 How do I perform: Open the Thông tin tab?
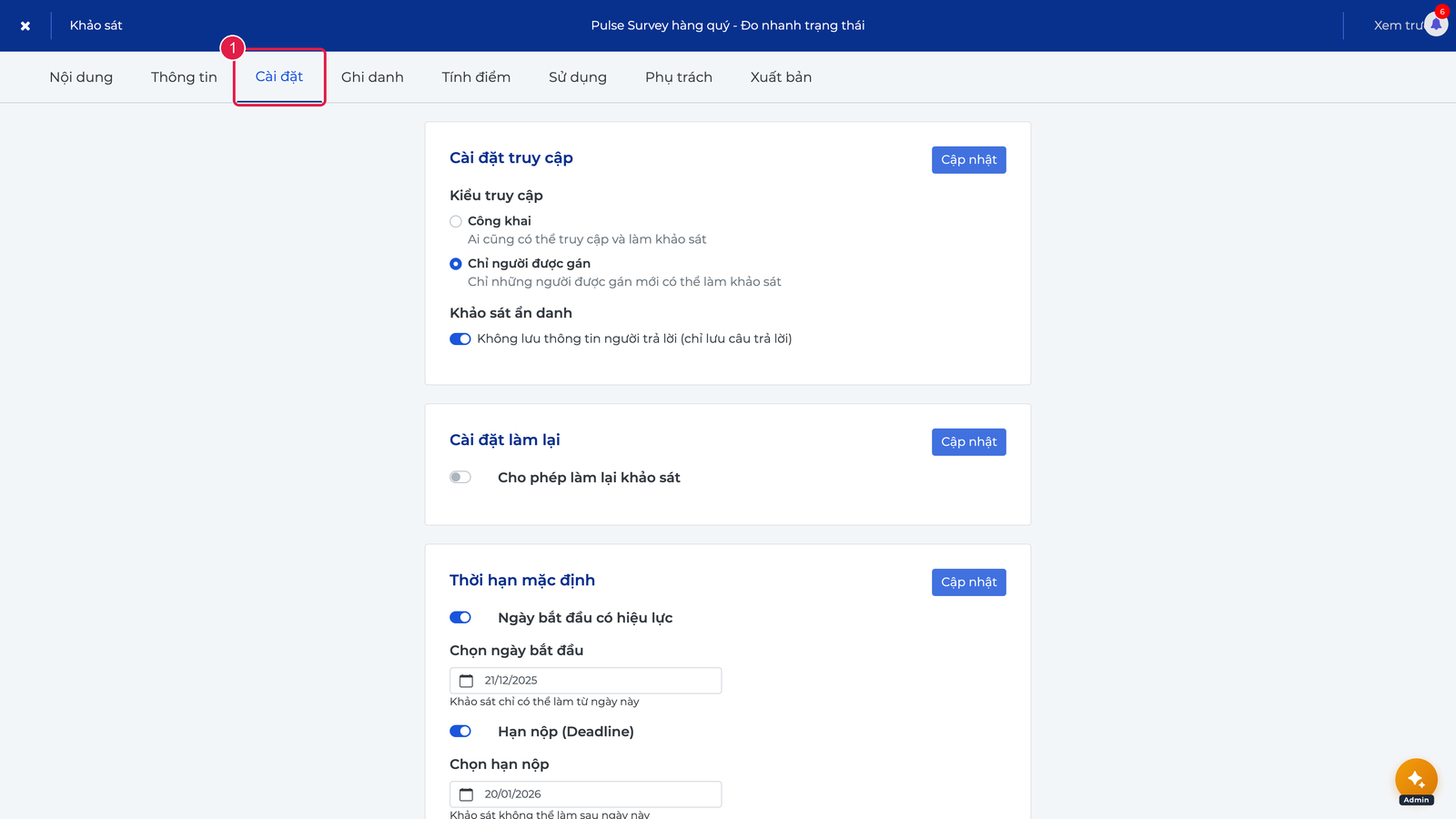click(x=184, y=77)
